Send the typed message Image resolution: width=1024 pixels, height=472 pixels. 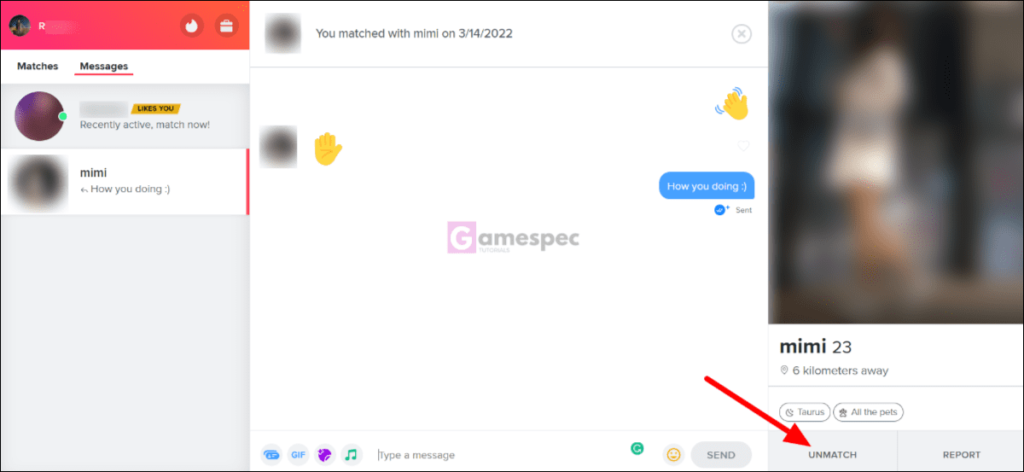click(721, 455)
